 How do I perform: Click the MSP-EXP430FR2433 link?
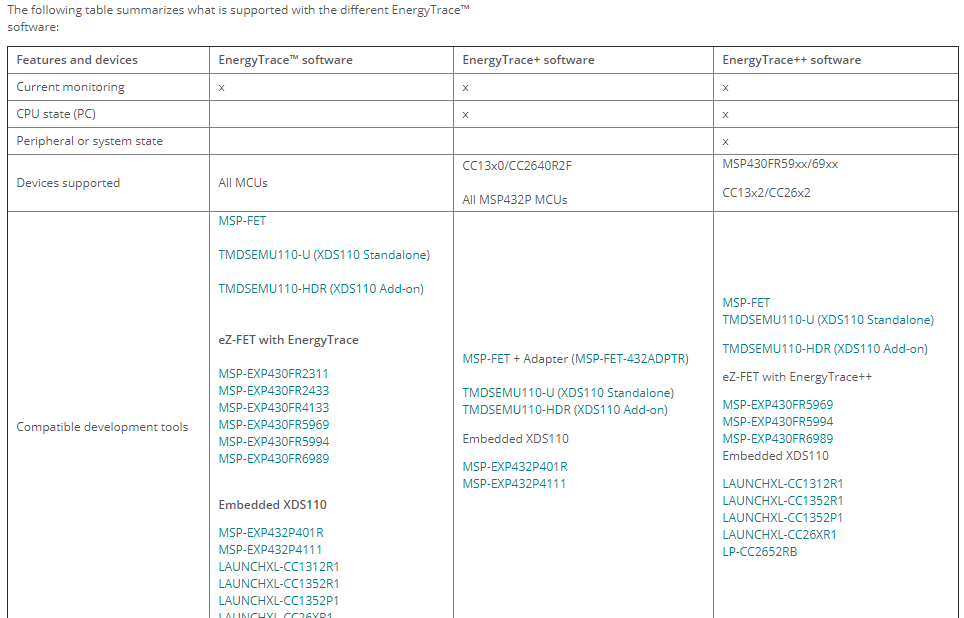[x=274, y=390]
